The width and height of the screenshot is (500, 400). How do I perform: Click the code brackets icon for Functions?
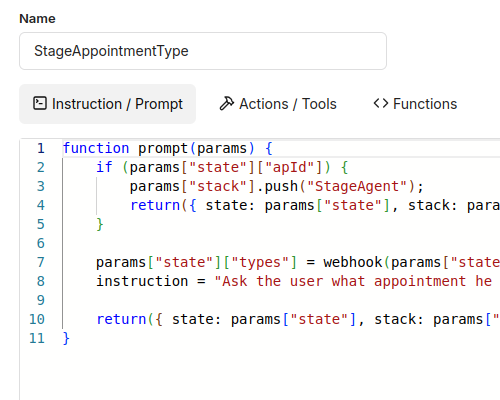[x=381, y=103]
